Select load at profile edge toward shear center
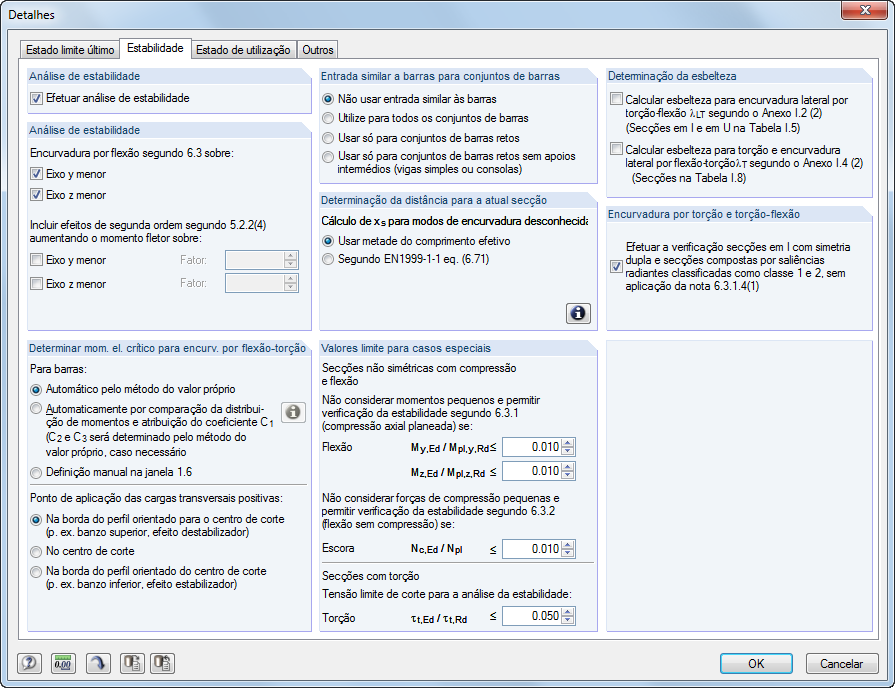This screenshot has height=688, width=895. (36, 520)
